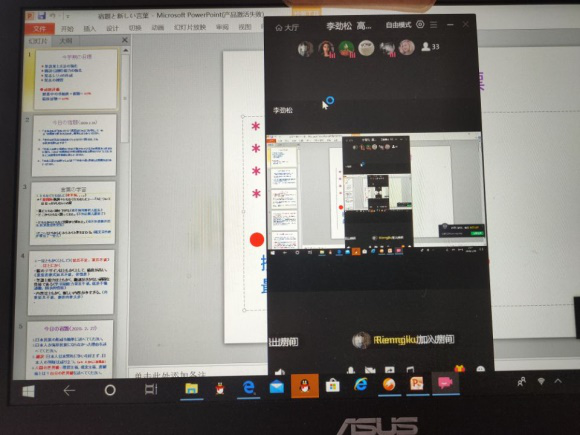580x435 pixels.
Task: Switch to the 大纲 outline pane tab
Action: tap(66, 41)
